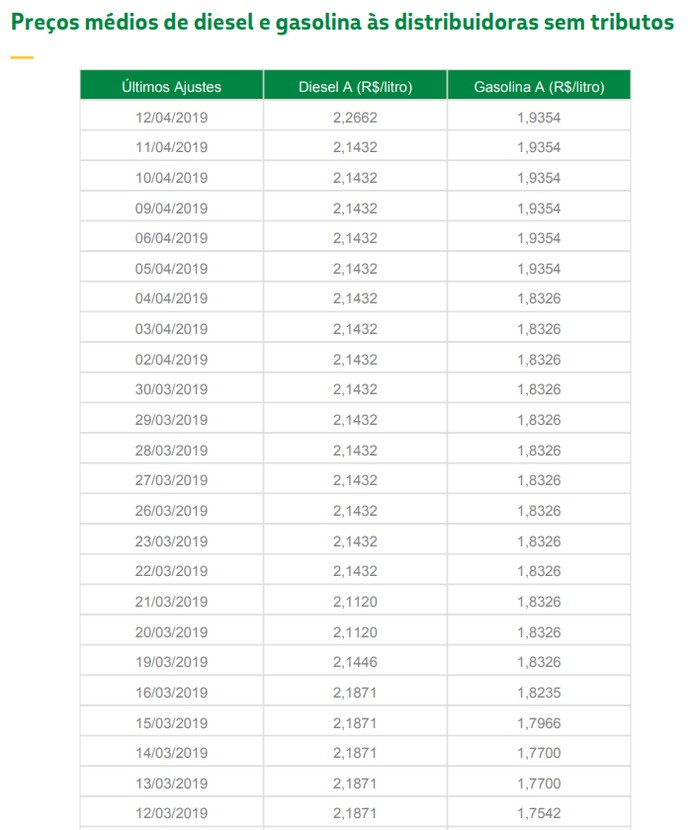
Task: Click the page title about diesel and gasoline prices
Action: coord(342,22)
